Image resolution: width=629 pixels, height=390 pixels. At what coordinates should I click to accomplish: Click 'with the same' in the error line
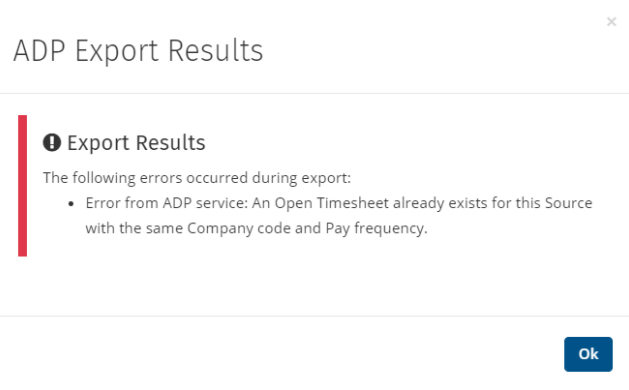(134, 228)
